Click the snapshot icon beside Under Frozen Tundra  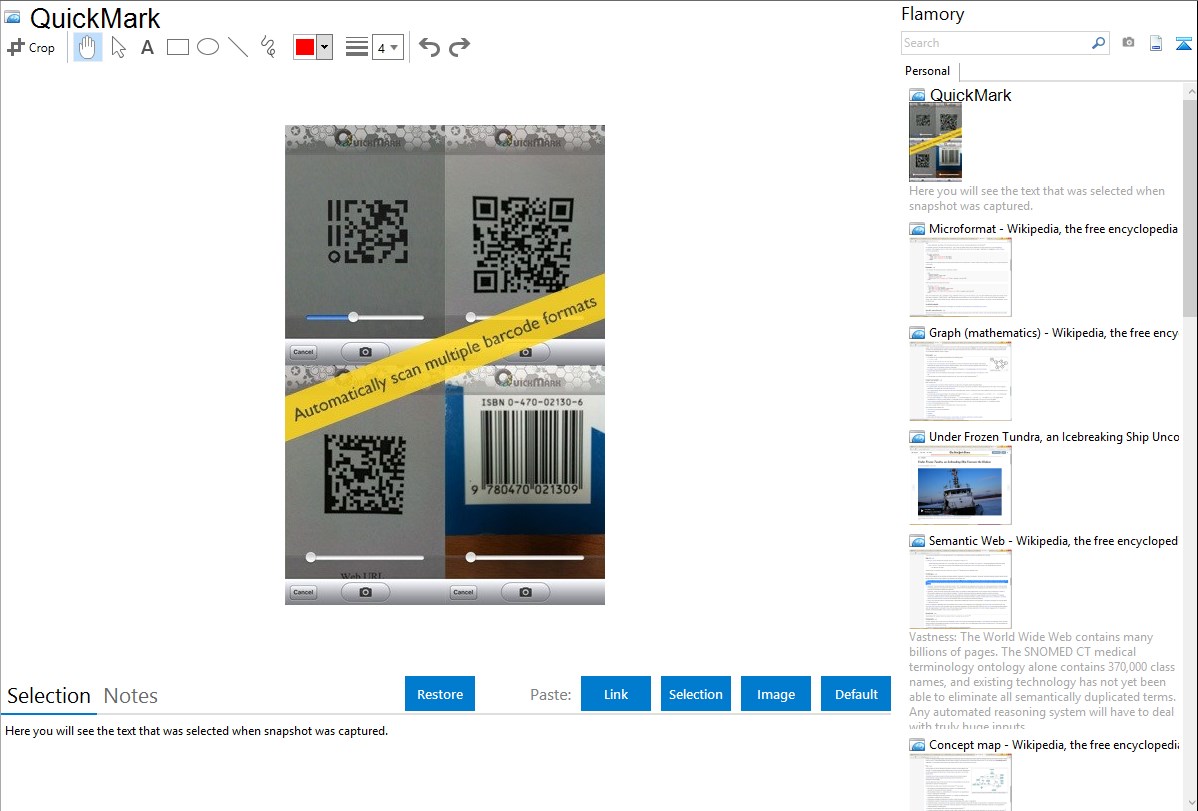point(917,437)
